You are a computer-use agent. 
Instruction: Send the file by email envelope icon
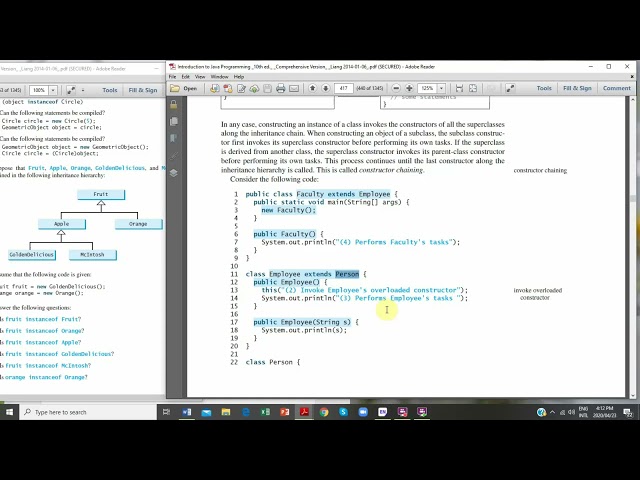[x=294, y=88]
